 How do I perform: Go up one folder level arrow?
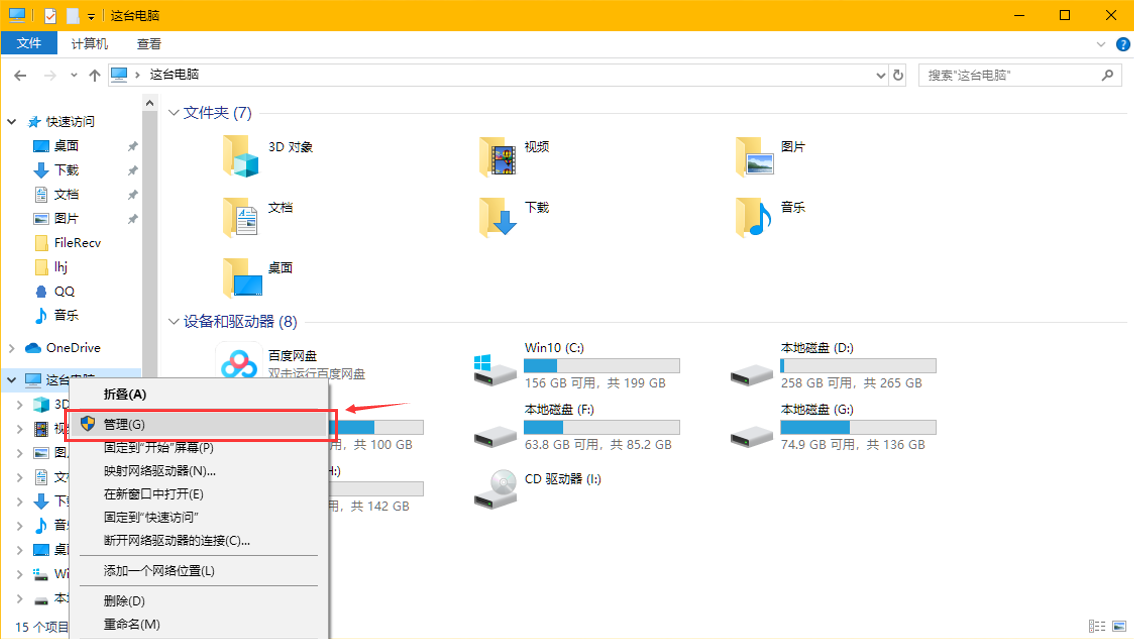point(95,75)
